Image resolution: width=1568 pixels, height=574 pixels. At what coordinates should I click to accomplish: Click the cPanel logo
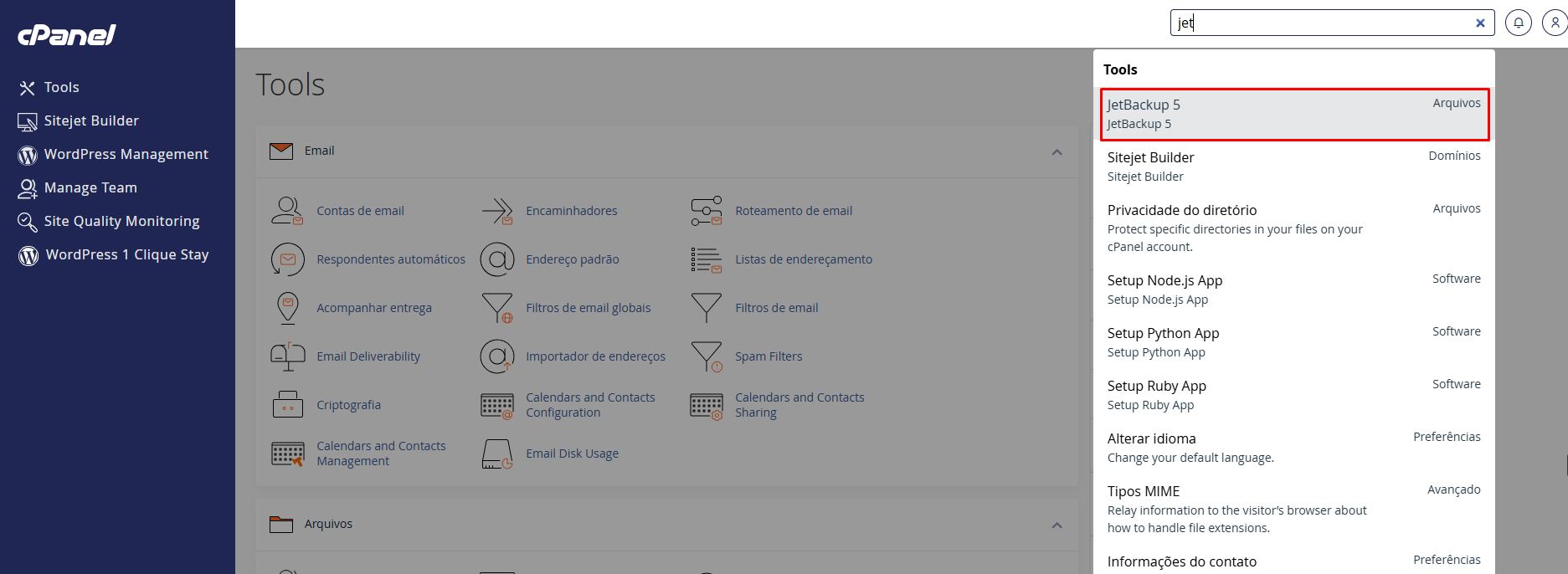(66, 34)
